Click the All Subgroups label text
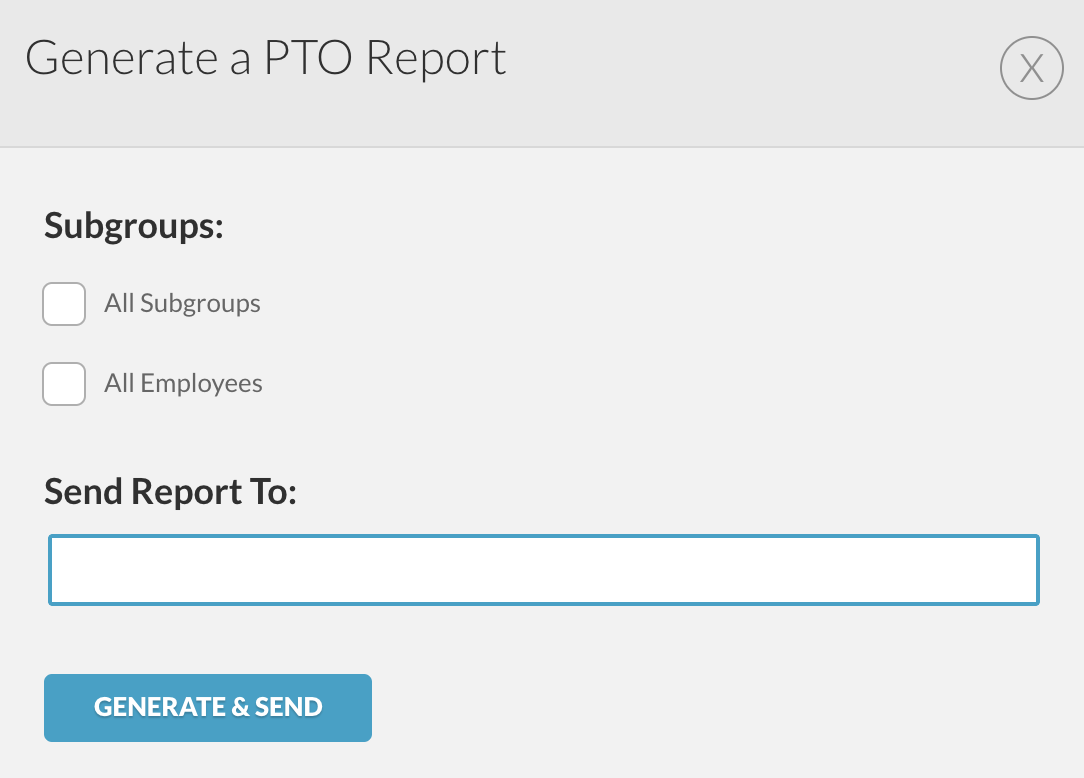The width and height of the screenshot is (1084, 778). coord(183,304)
